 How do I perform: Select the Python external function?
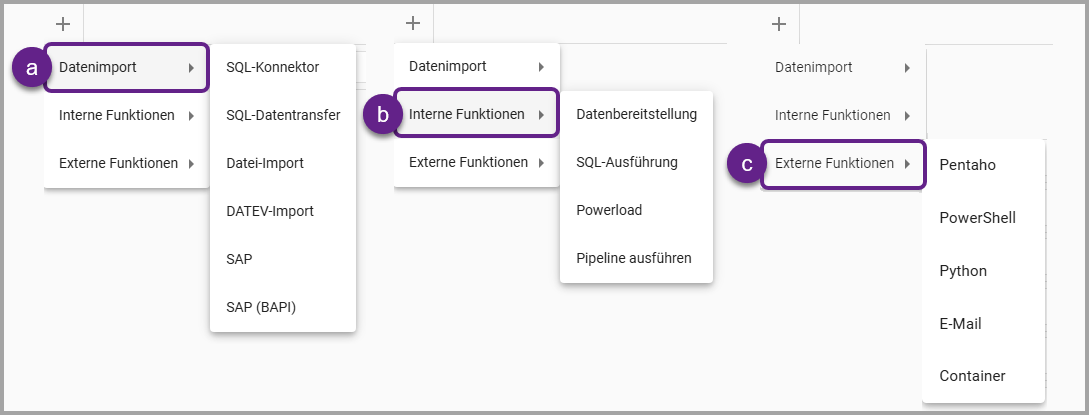point(963,271)
